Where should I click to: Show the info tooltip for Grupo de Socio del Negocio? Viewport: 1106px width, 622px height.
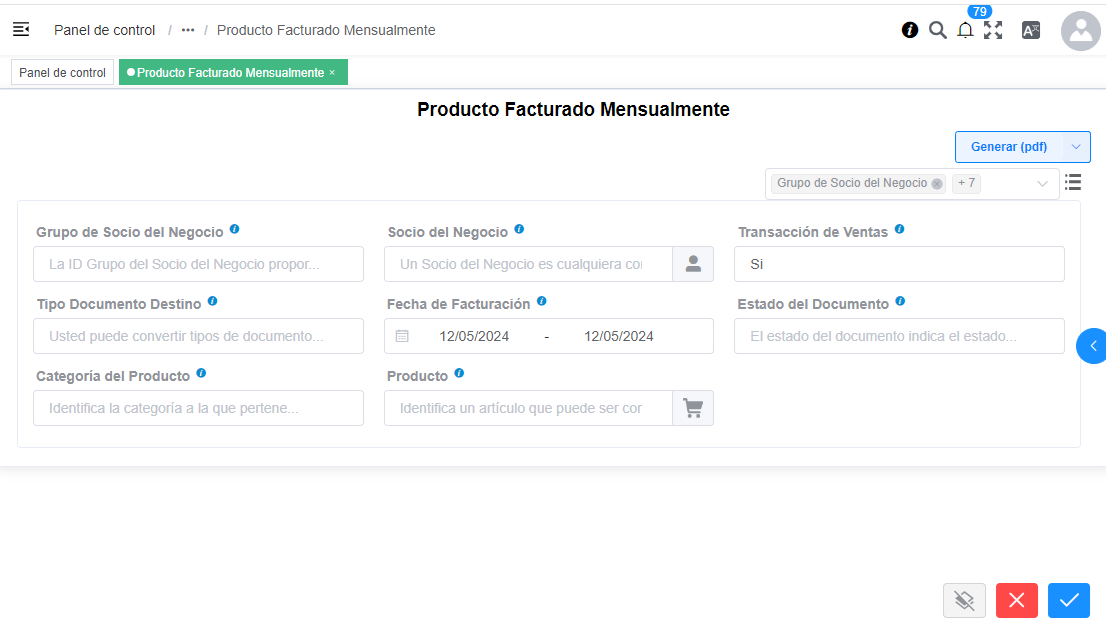tap(234, 228)
